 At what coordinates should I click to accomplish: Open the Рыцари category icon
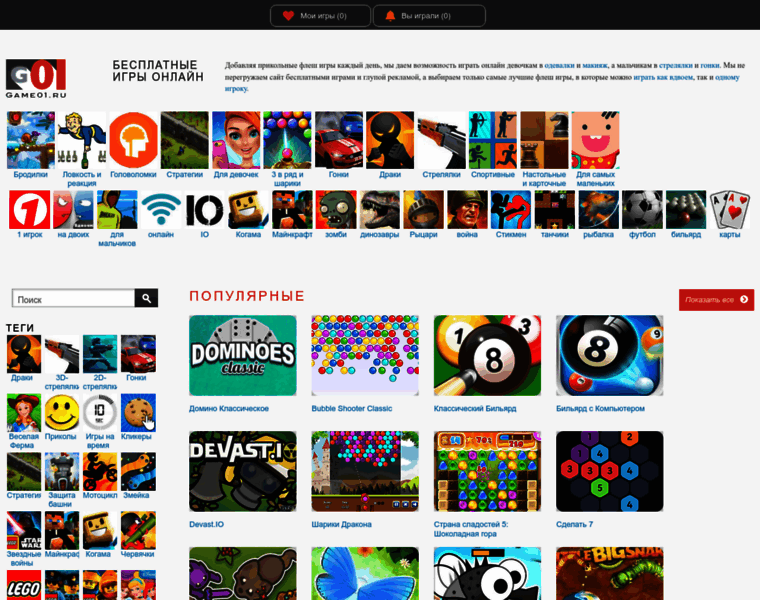(x=424, y=209)
